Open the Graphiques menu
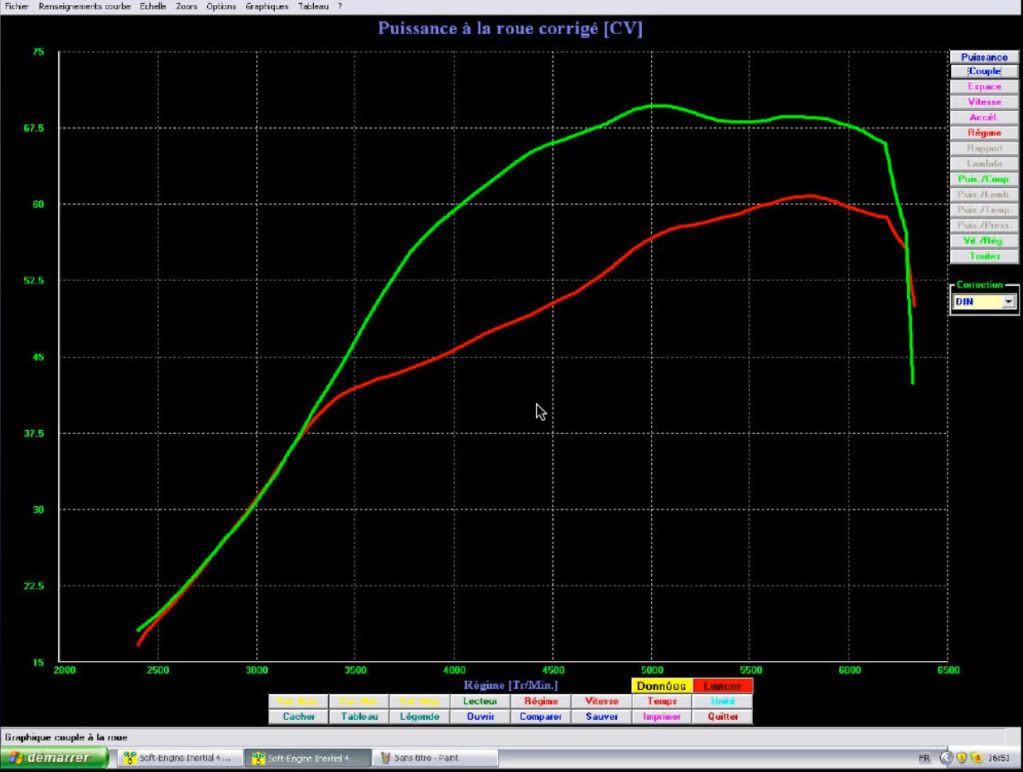 coord(266,6)
